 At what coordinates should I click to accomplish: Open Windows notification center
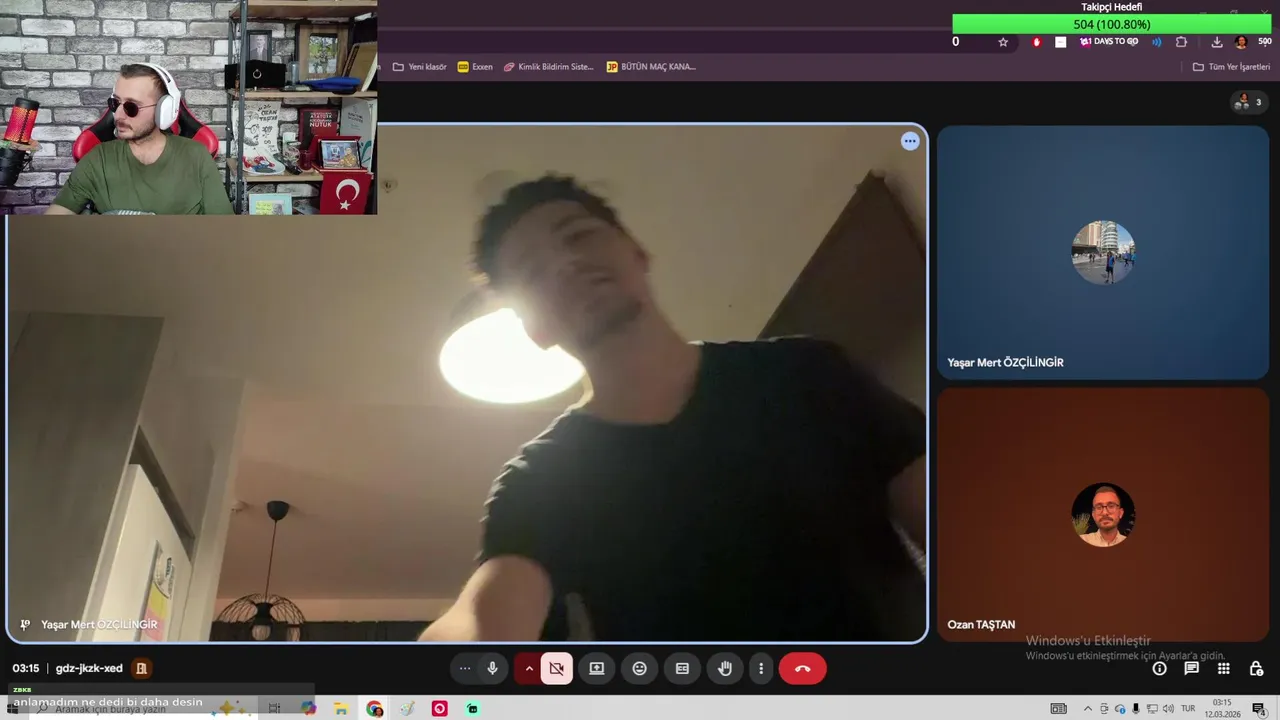click(x=1259, y=709)
